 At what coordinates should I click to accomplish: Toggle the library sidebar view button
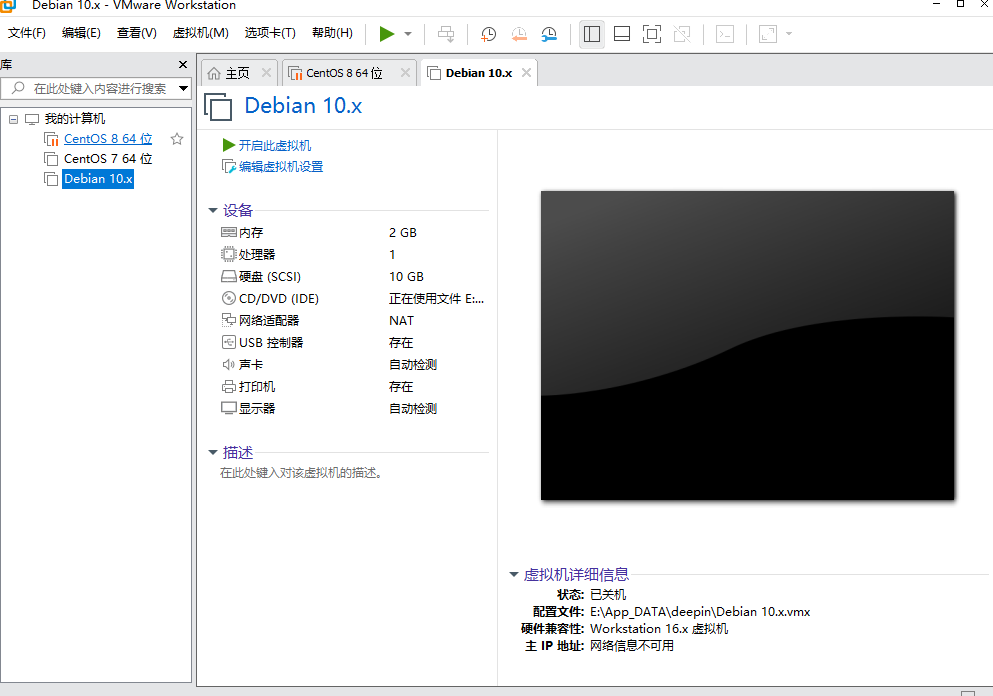coord(591,34)
